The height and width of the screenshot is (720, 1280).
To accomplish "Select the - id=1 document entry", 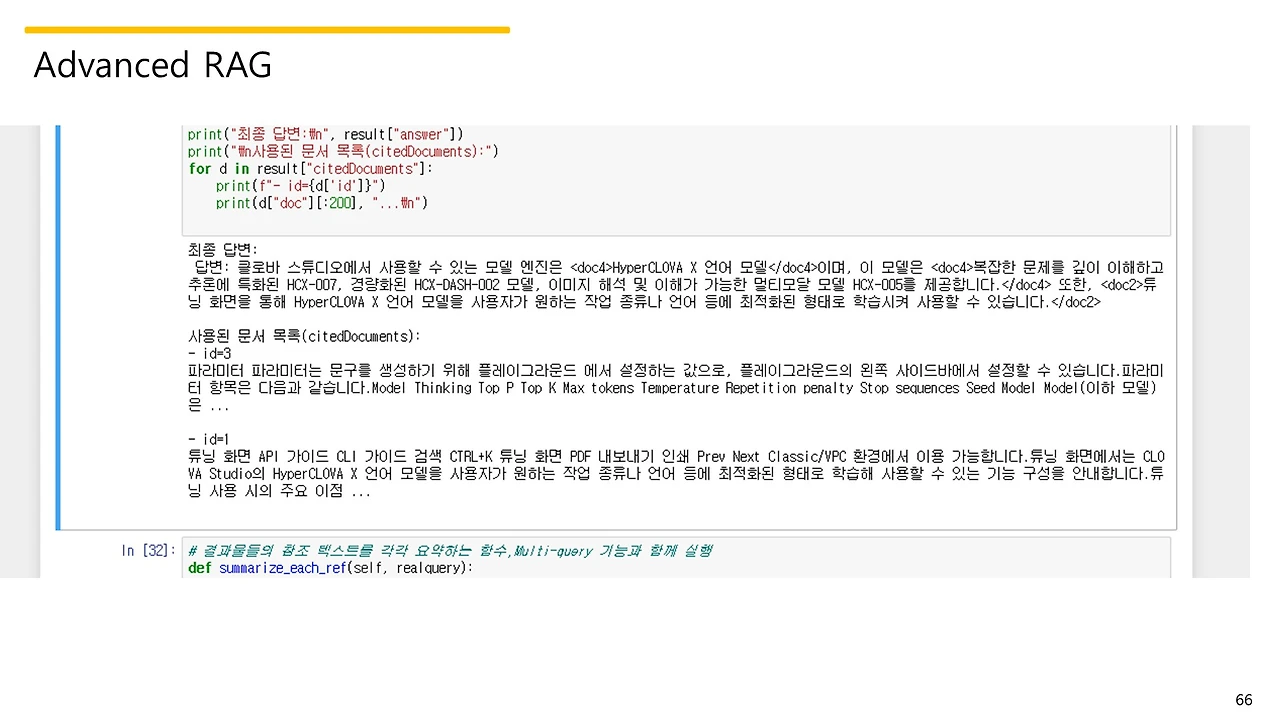I will (x=211, y=438).
